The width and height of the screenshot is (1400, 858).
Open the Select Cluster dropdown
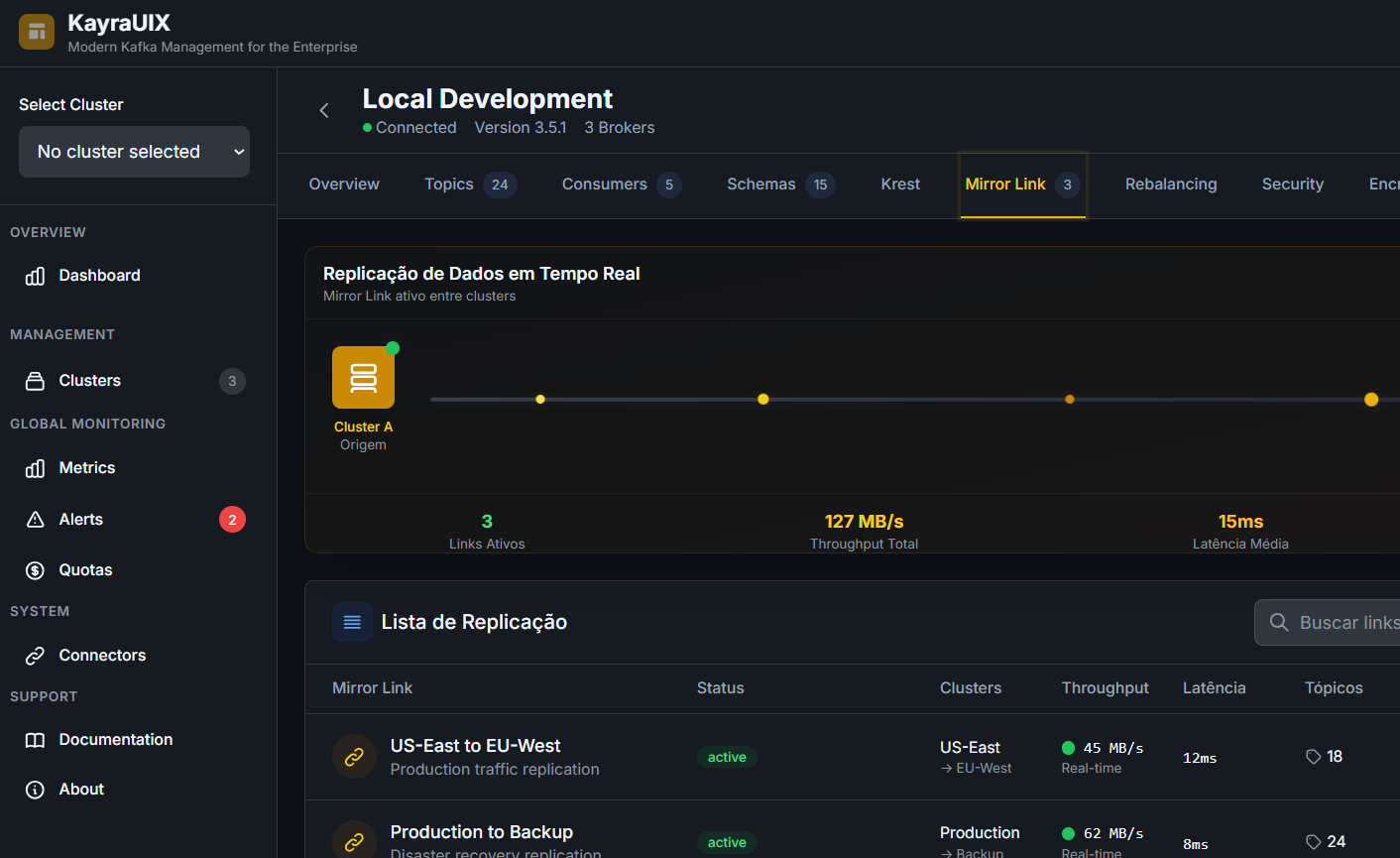click(134, 152)
